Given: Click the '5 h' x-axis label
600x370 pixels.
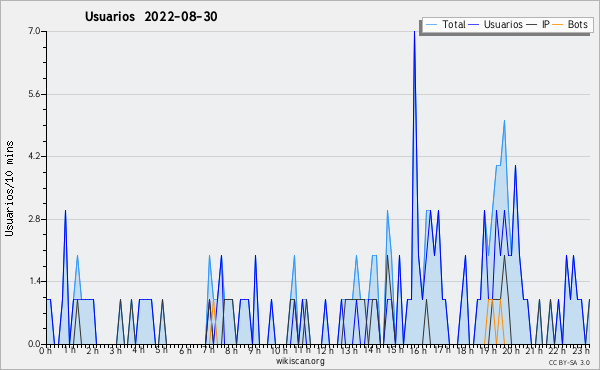Looking at the screenshot, I should click(161, 350).
